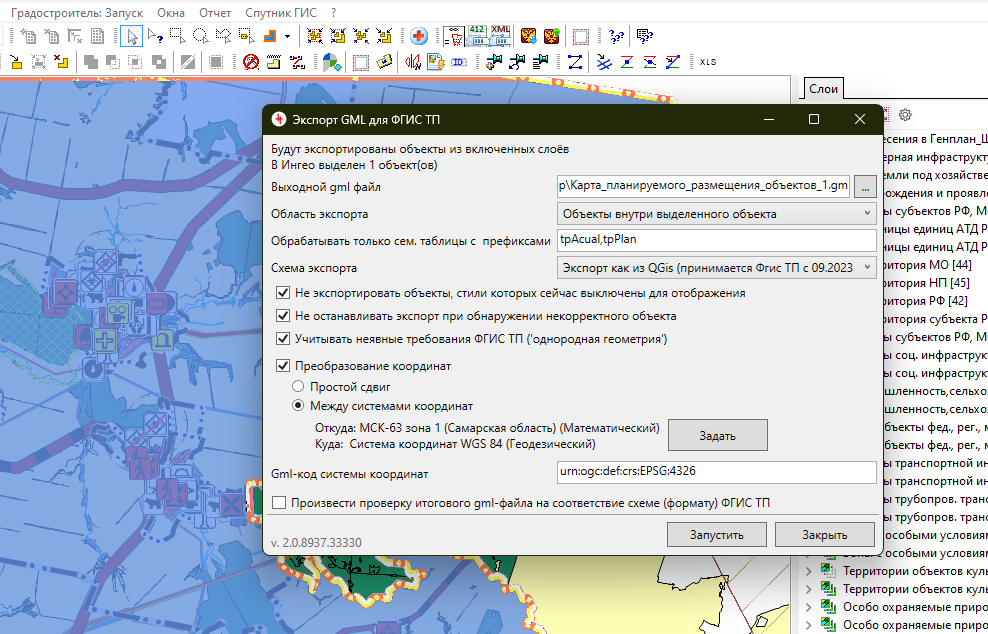Open the 'Отчет' menu
This screenshot has width=988, height=634.
click(x=215, y=13)
